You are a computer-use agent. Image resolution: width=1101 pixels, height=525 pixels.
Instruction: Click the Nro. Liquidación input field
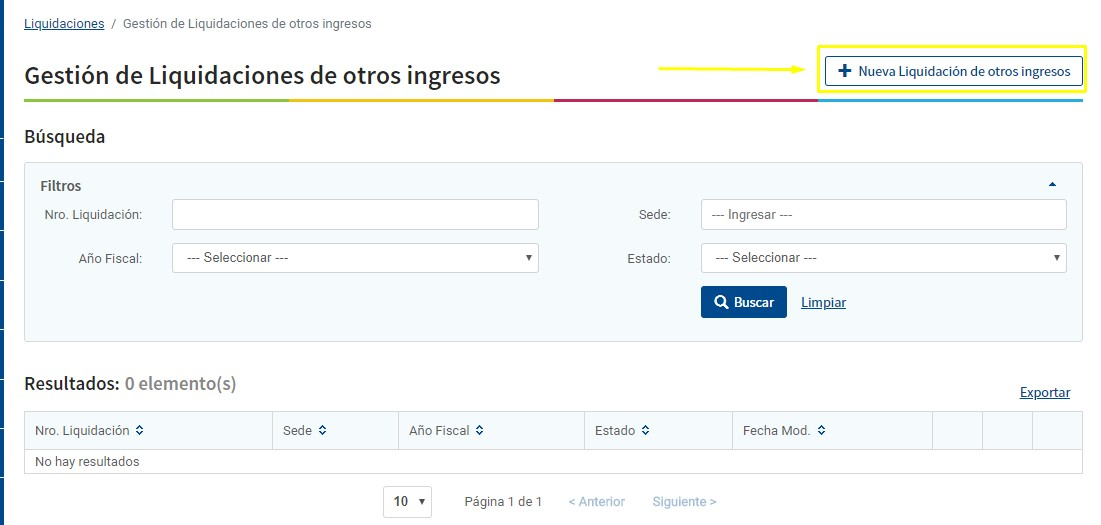[355, 215]
